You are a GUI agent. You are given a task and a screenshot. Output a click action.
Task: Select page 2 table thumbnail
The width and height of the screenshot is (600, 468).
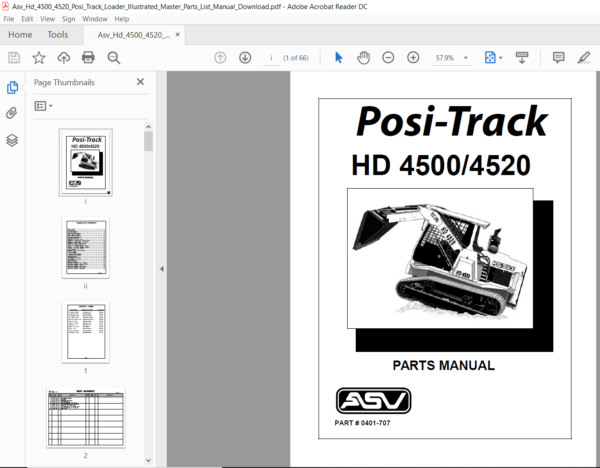[86, 417]
